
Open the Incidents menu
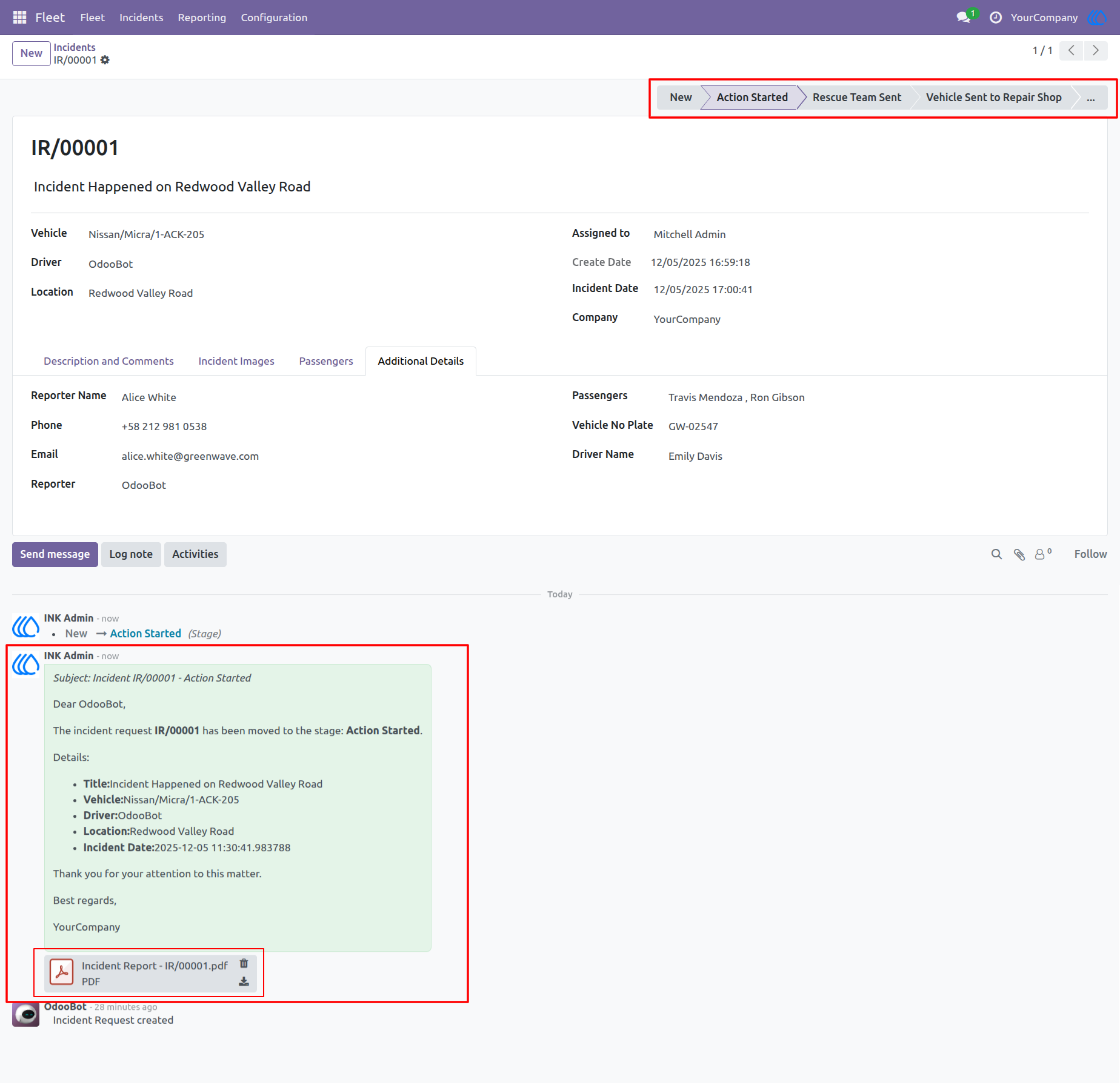[141, 18]
